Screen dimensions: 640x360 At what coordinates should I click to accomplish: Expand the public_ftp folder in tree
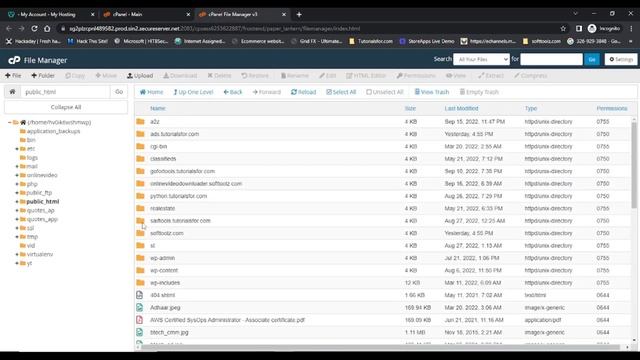pos(17,193)
